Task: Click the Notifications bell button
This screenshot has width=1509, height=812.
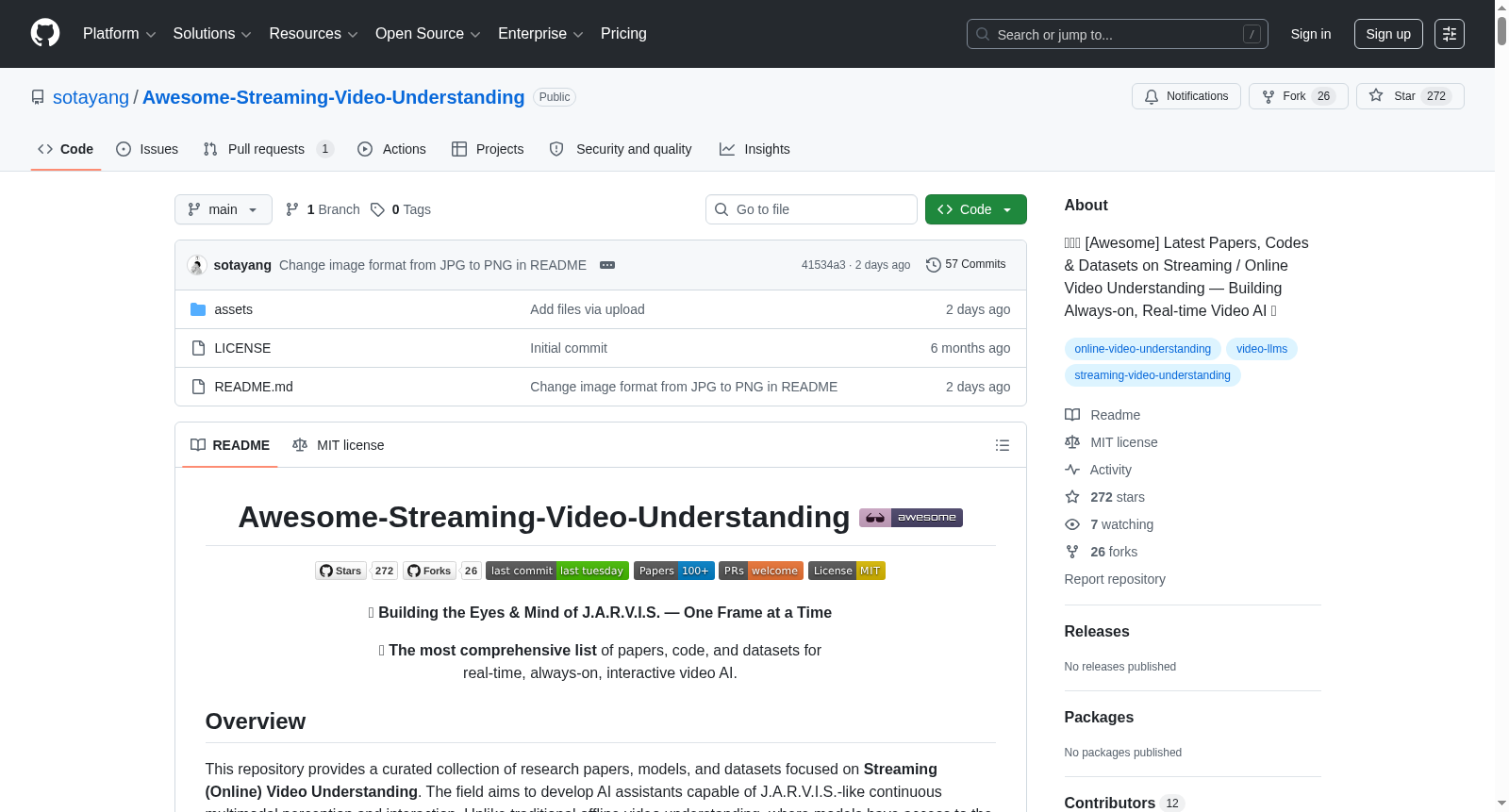Action: tap(1186, 96)
